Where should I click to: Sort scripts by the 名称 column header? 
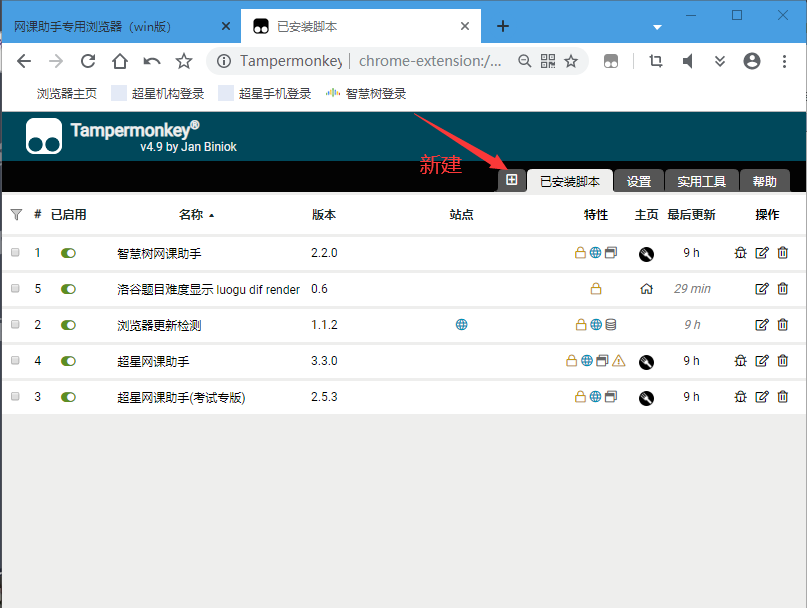(191, 215)
